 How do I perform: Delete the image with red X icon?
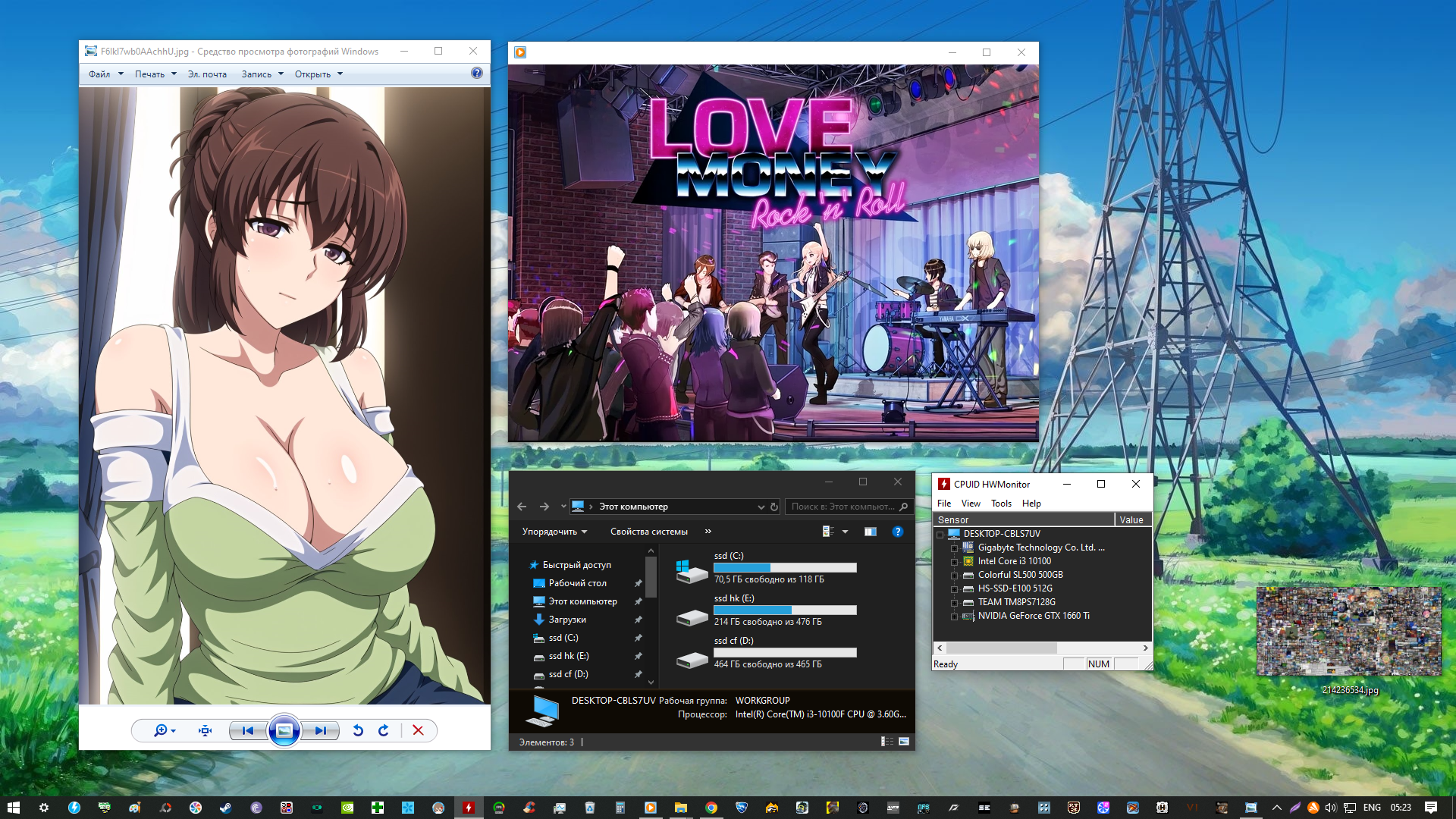[418, 730]
